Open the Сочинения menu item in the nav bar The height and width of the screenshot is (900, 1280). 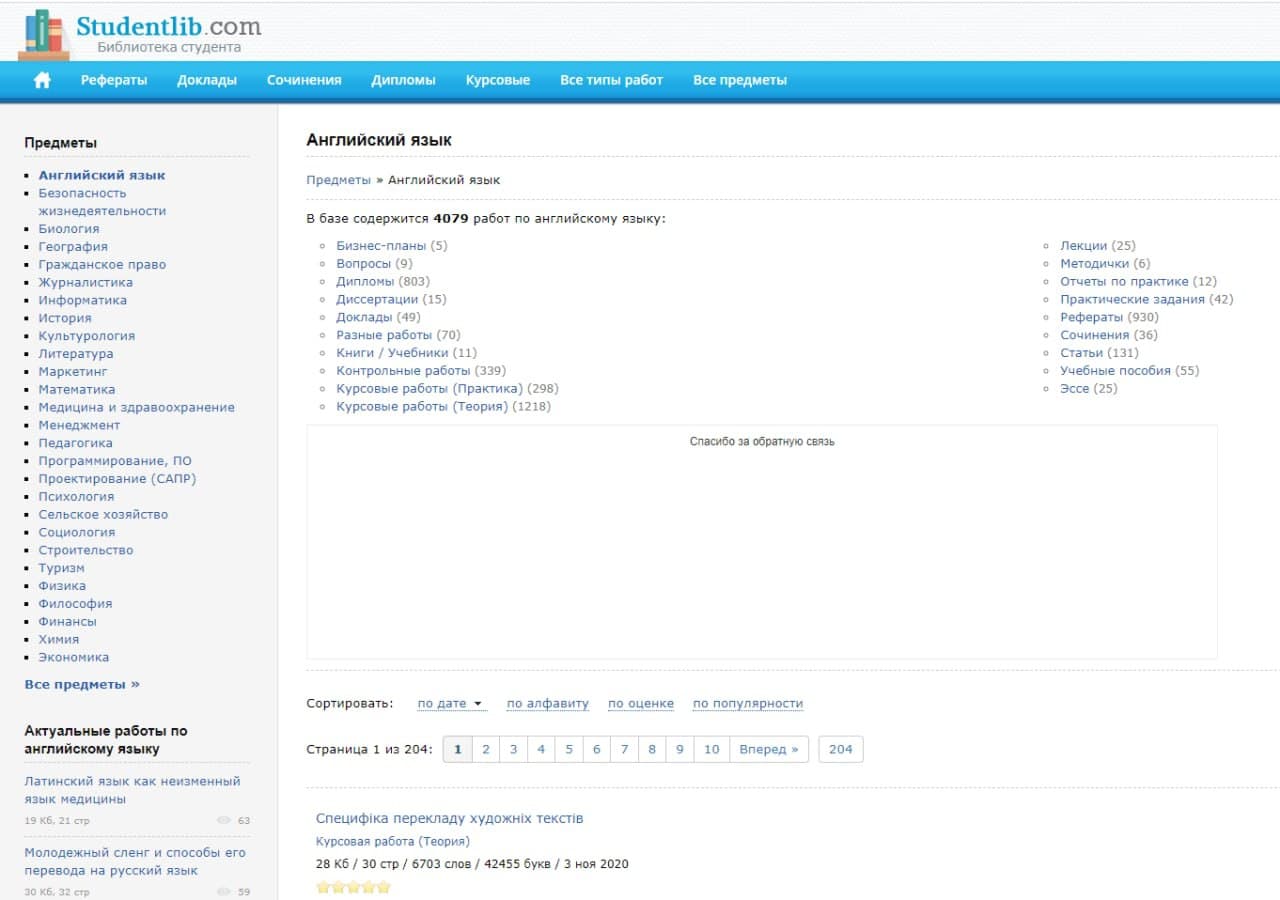(x=304, y=80)
